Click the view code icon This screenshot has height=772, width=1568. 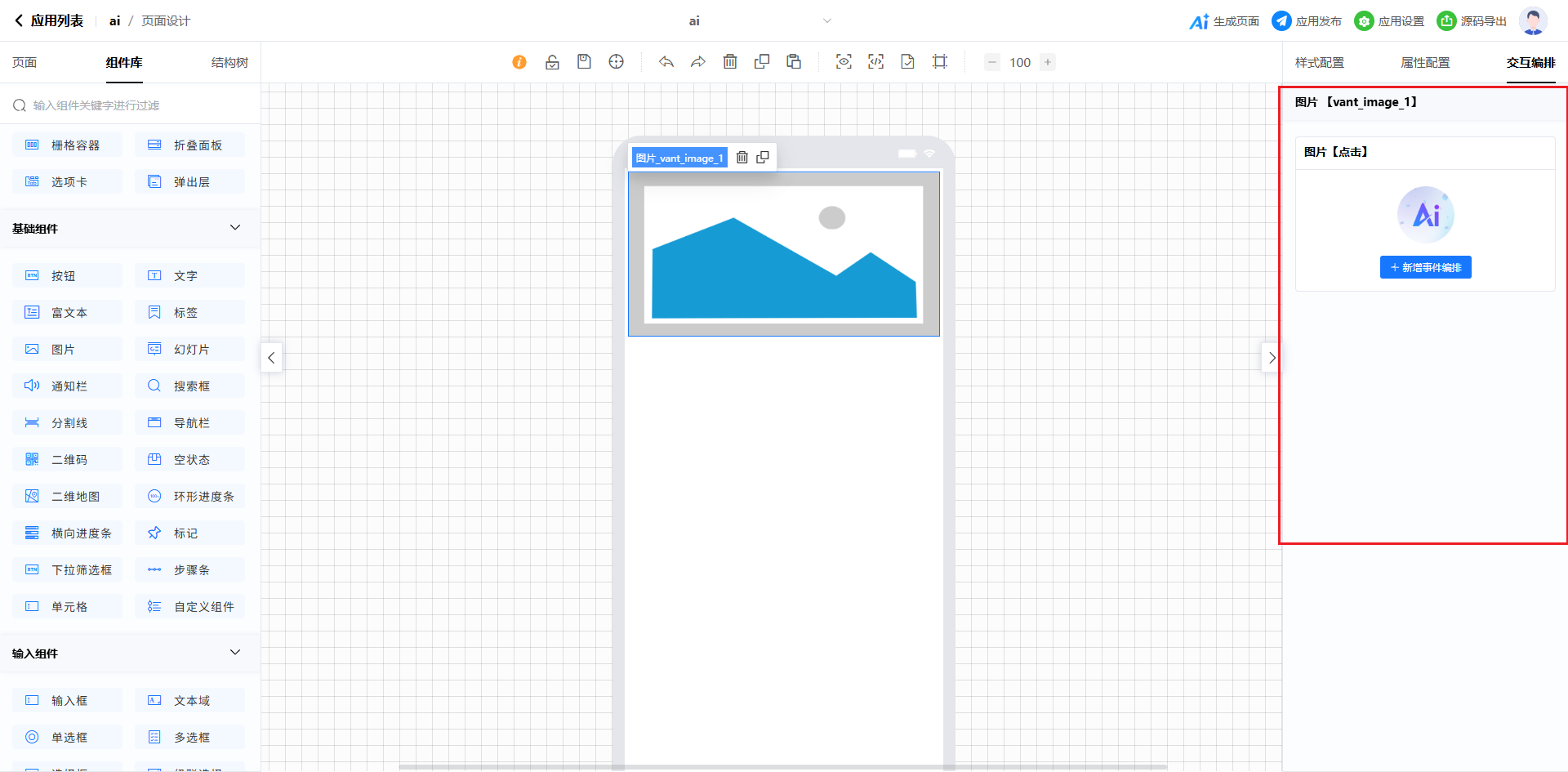click(875, 62)
